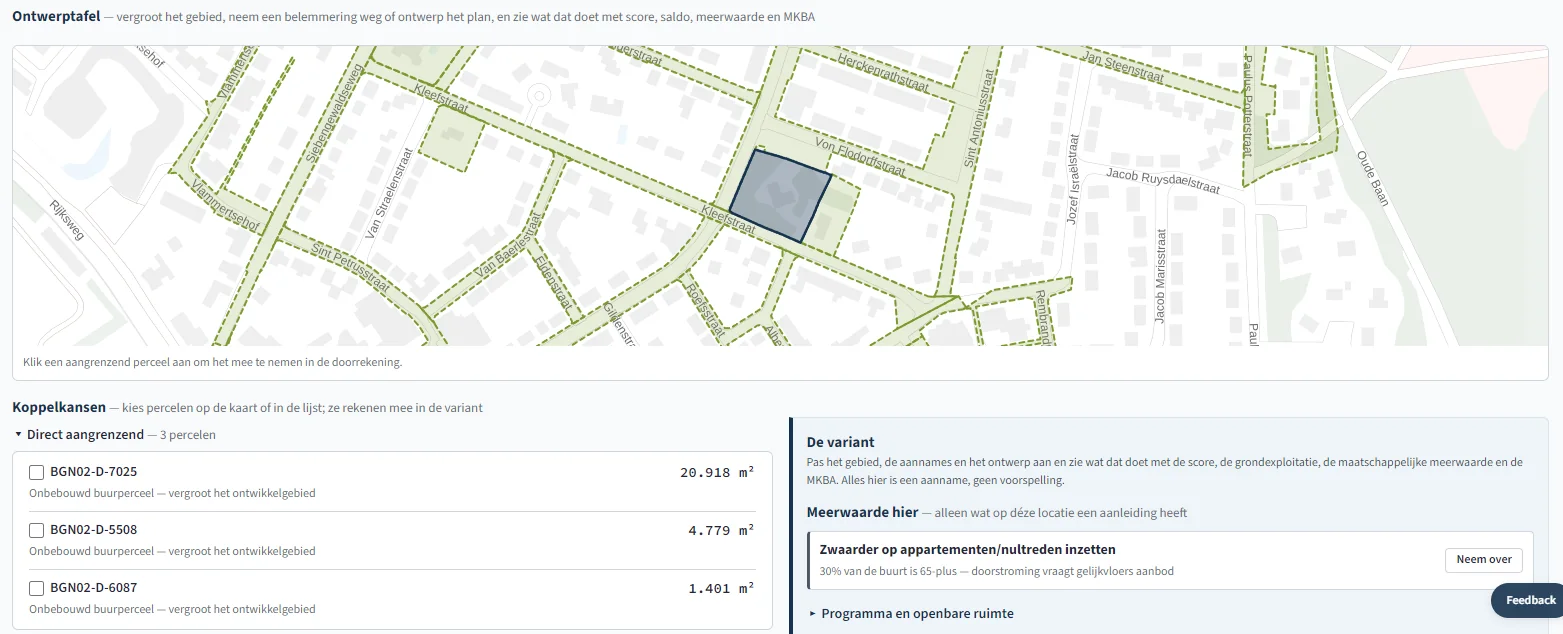Click the Jacob Ruysdaelstraat street label

point(1161,182)
